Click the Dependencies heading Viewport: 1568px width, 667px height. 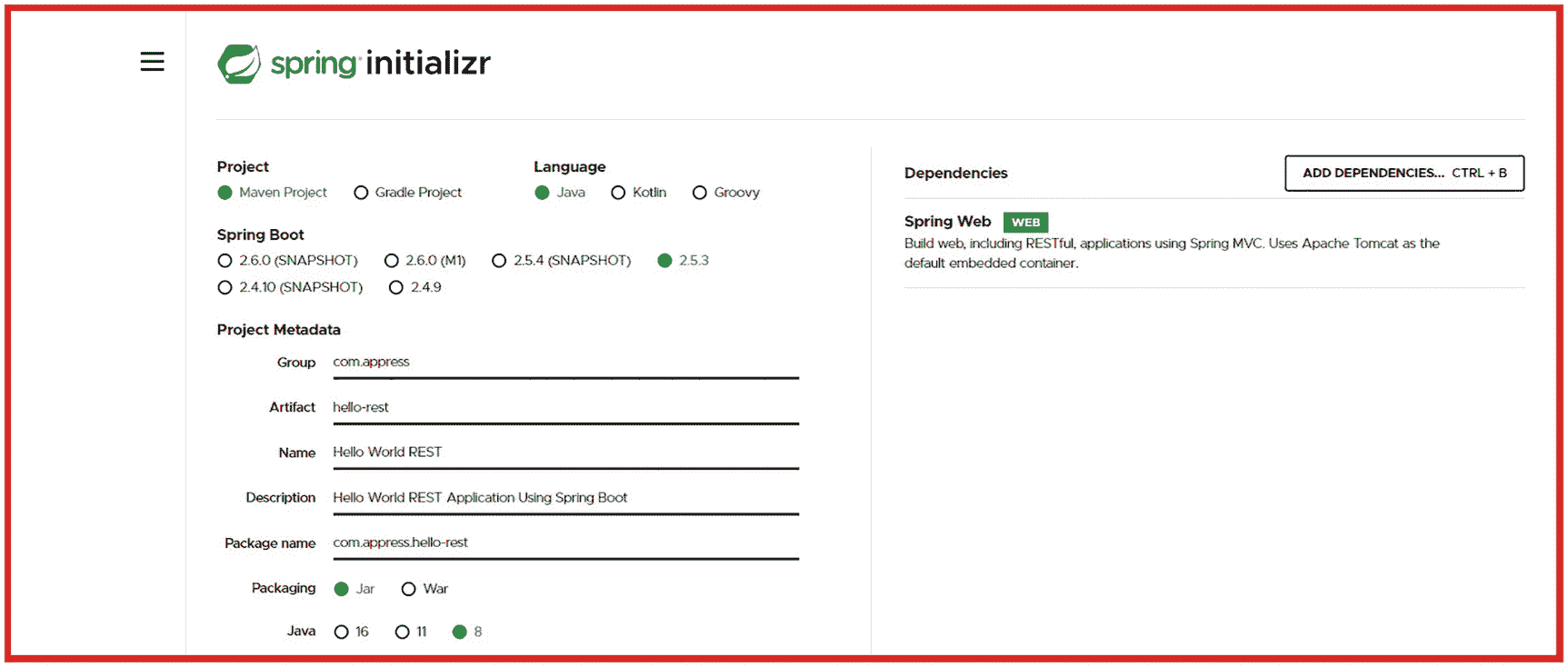955,173
